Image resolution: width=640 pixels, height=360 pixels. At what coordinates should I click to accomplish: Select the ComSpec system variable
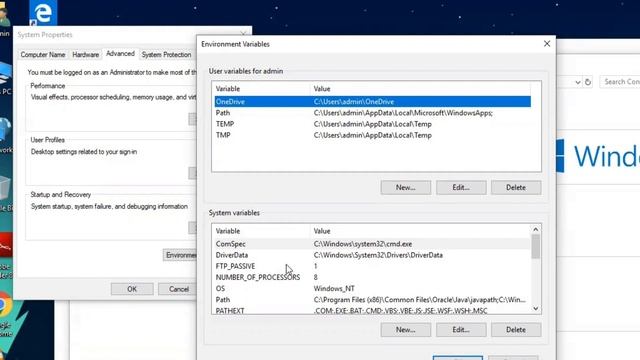click(373, 244)
